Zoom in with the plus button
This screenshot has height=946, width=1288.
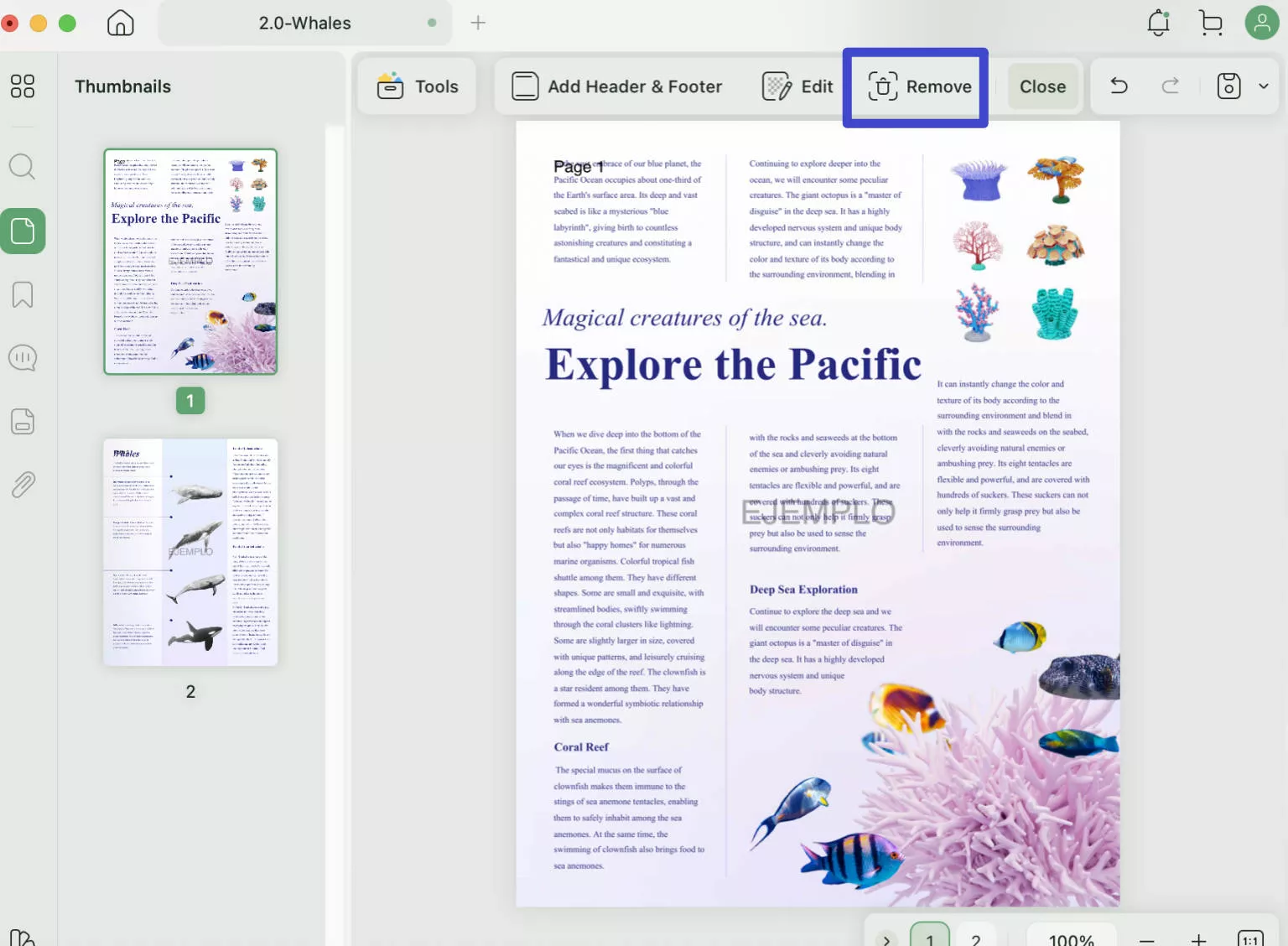coord(1199,940)
